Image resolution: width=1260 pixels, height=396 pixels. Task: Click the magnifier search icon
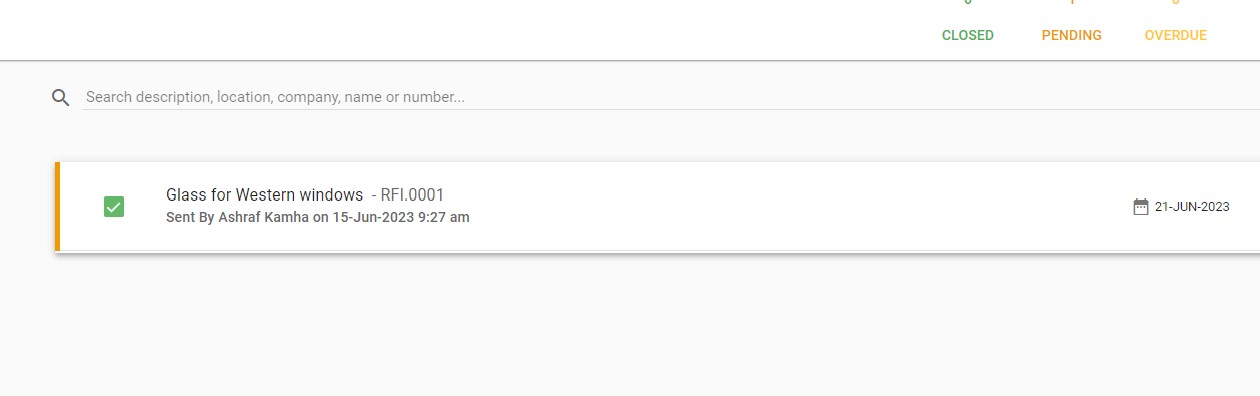[x=61, y=97]
